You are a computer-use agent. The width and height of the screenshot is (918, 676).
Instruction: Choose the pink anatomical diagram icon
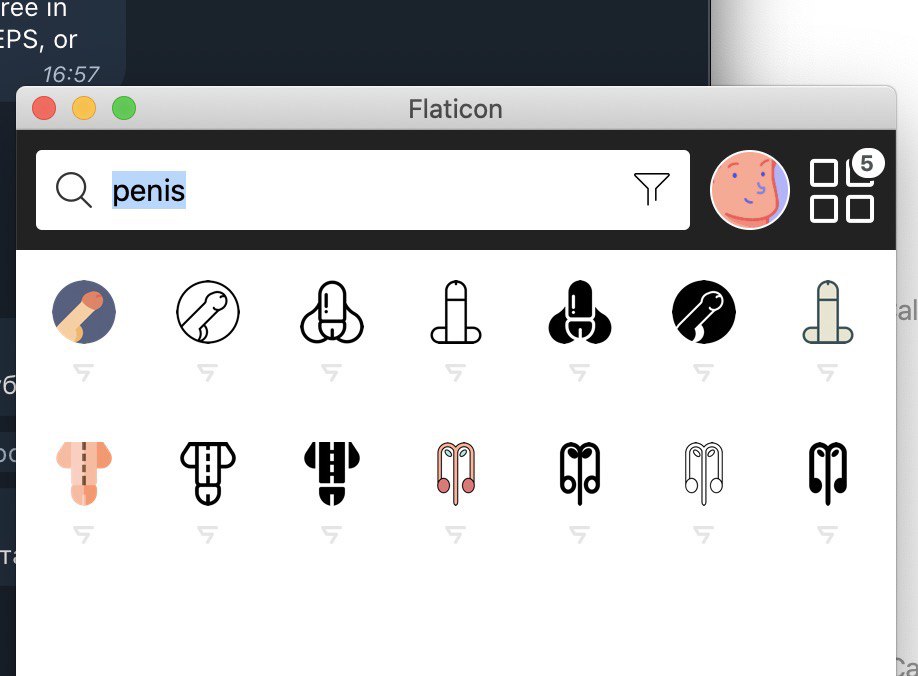coord(455,473)
